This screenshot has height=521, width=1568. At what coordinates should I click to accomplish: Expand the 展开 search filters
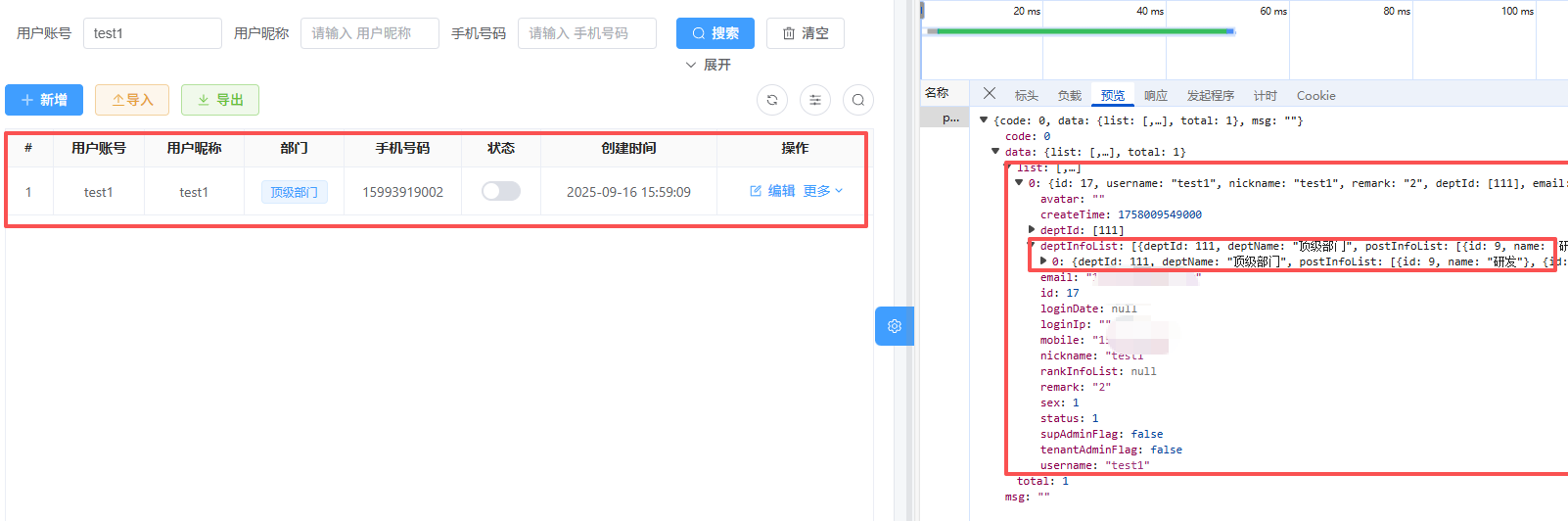[708, 65]
